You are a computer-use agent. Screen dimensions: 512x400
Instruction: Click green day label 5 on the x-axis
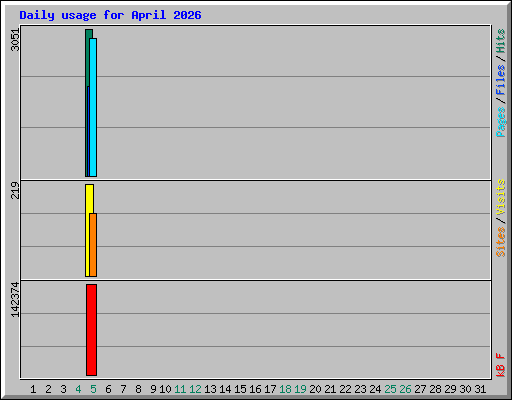coord(93,389)
